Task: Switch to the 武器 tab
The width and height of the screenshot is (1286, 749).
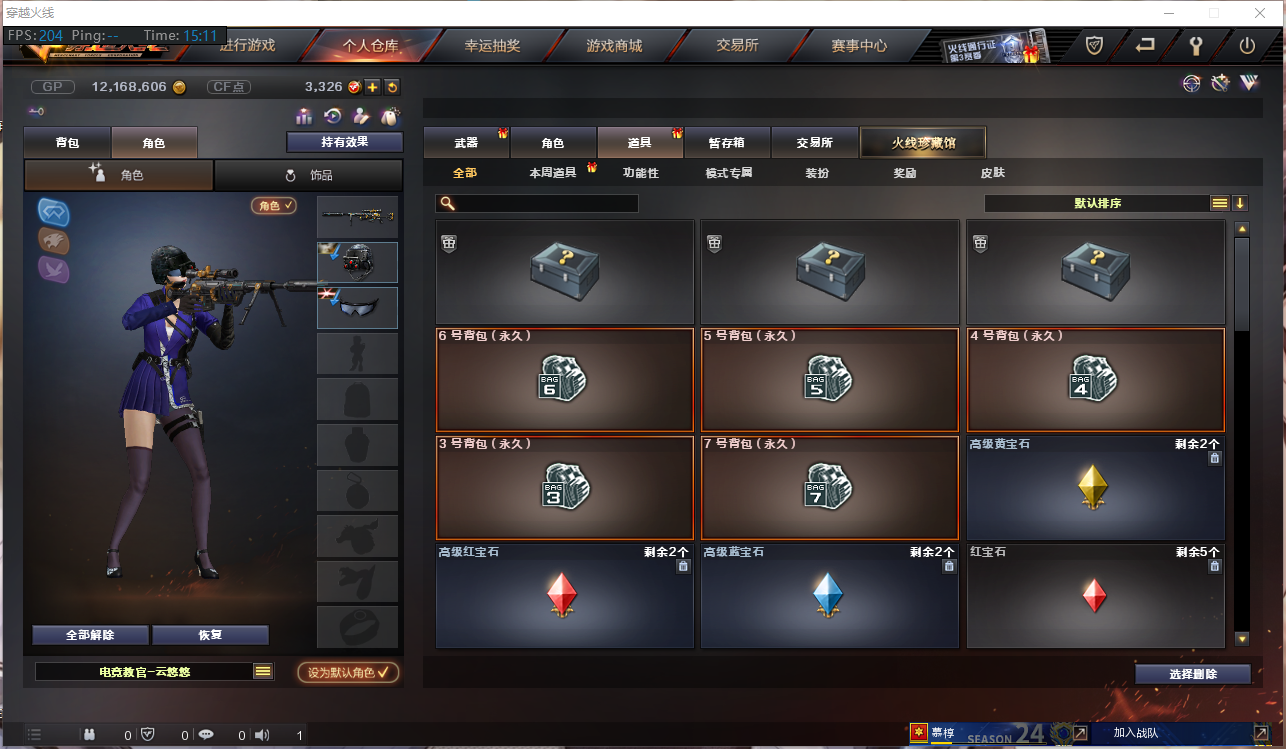Action: pyautogui.click(x=466, y=143)
